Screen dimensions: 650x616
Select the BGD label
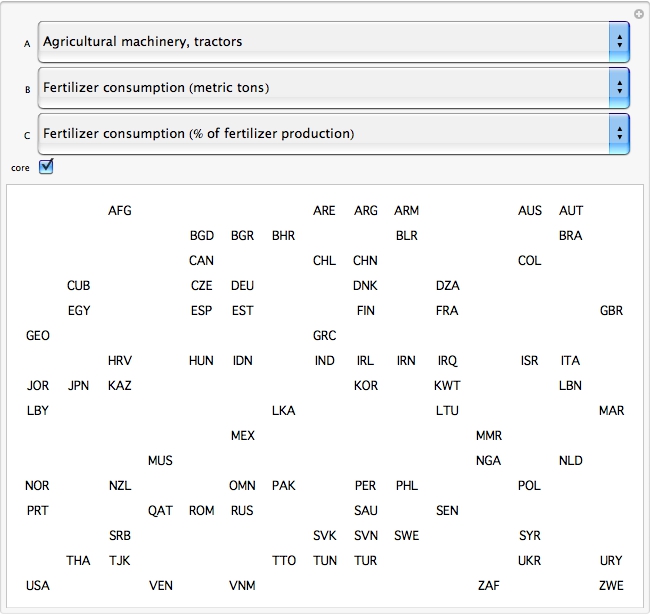(x=202, y=235)
